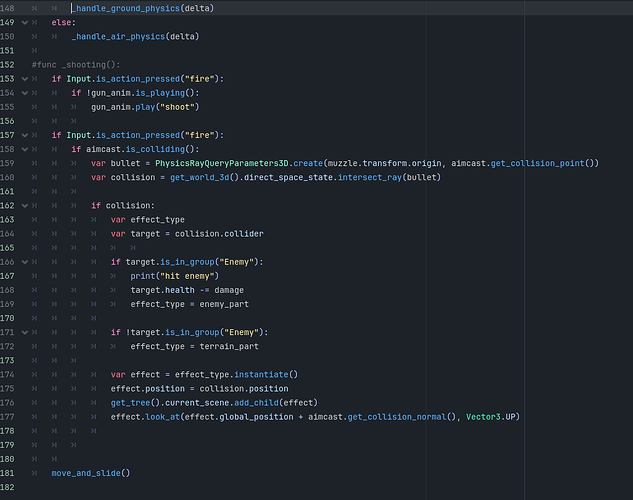Click line number 181 in gutter
The height and width of the screenshot is (500, 633).
tap(7, 473)
